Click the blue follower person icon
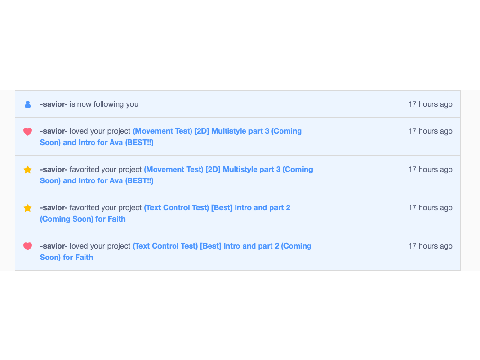The height and width of the screenshot is (360, 480). pyautogui.click(x=28, y=104)
